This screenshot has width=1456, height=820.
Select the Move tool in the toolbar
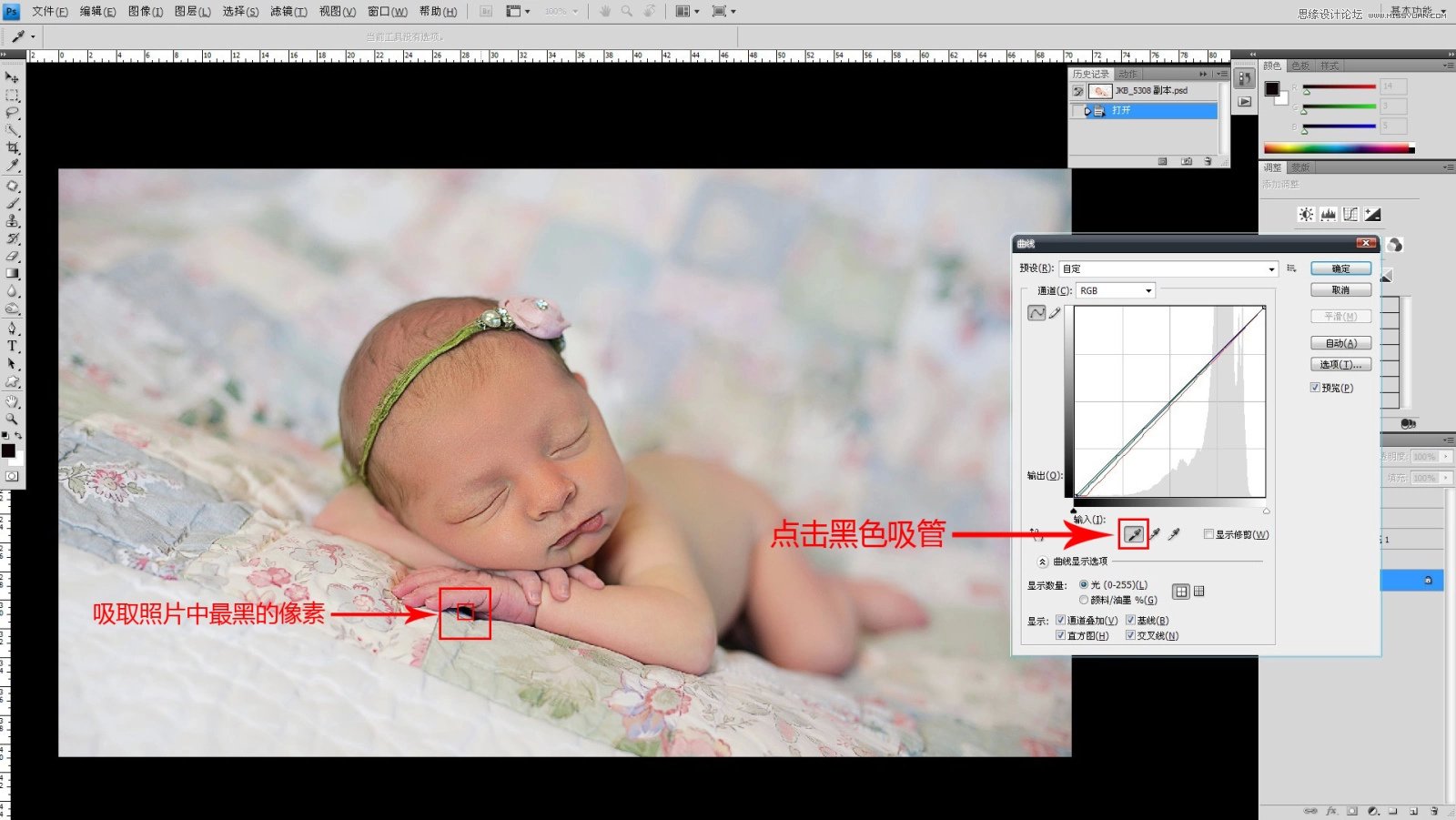[x=11, y=77]
